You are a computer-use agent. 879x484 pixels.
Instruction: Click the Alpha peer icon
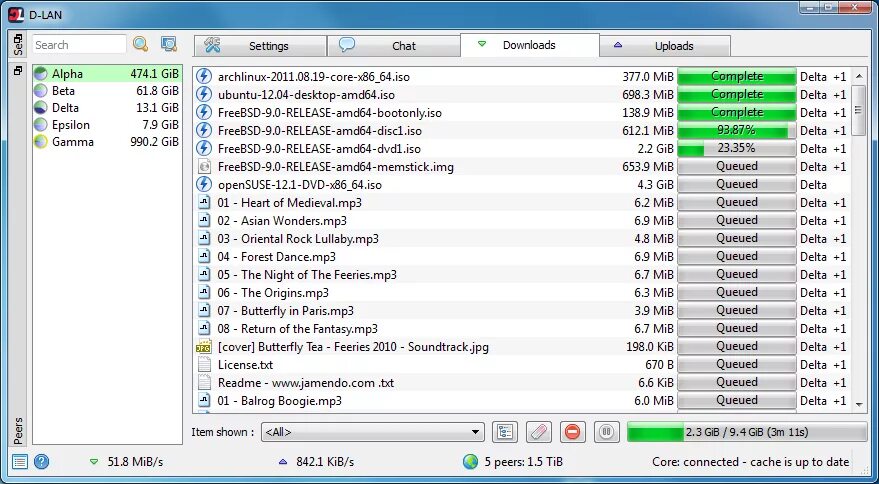(x=40, y=74)
